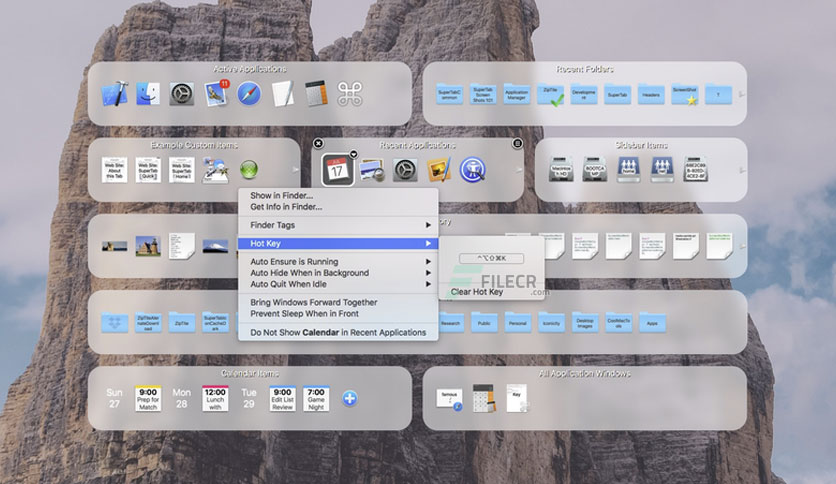
Task: Show more Example Custom Items with arrow
Action: click(x=295, y=170)
